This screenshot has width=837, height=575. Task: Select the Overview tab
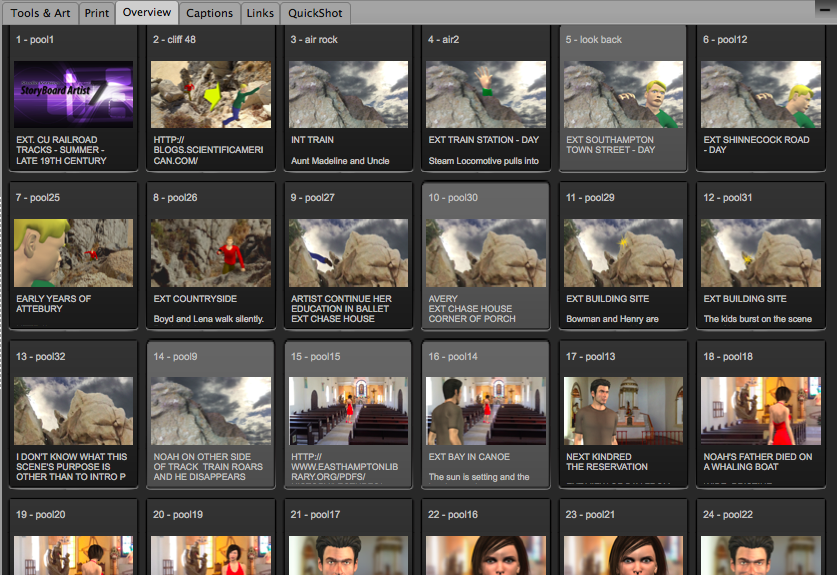point(147,12)
